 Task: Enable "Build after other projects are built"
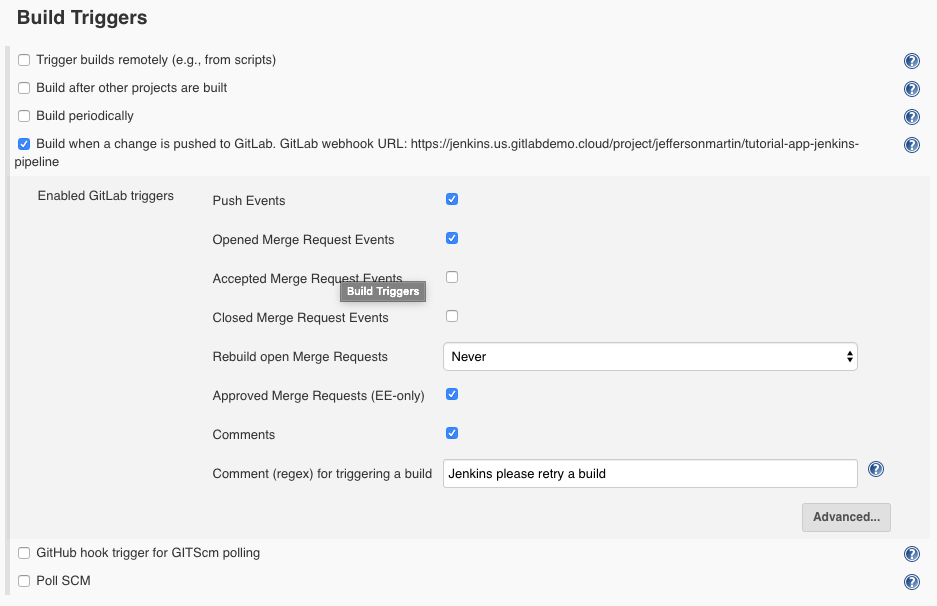24,88
